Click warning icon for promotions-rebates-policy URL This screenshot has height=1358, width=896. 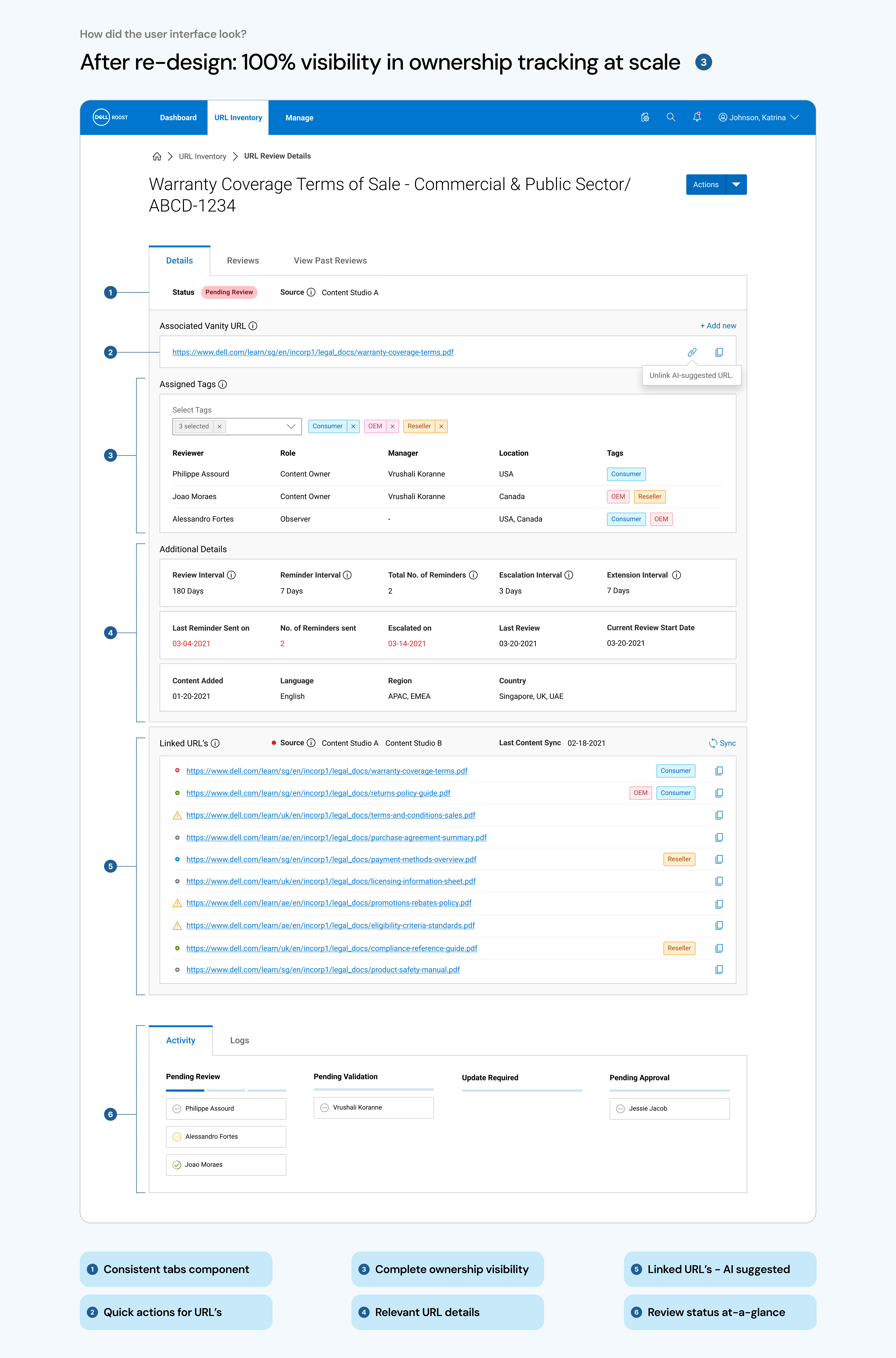coord(177,903)
